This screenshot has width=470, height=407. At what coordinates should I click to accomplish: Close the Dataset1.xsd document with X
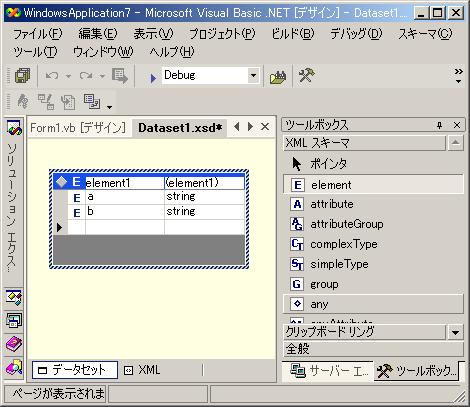(265, 127)
